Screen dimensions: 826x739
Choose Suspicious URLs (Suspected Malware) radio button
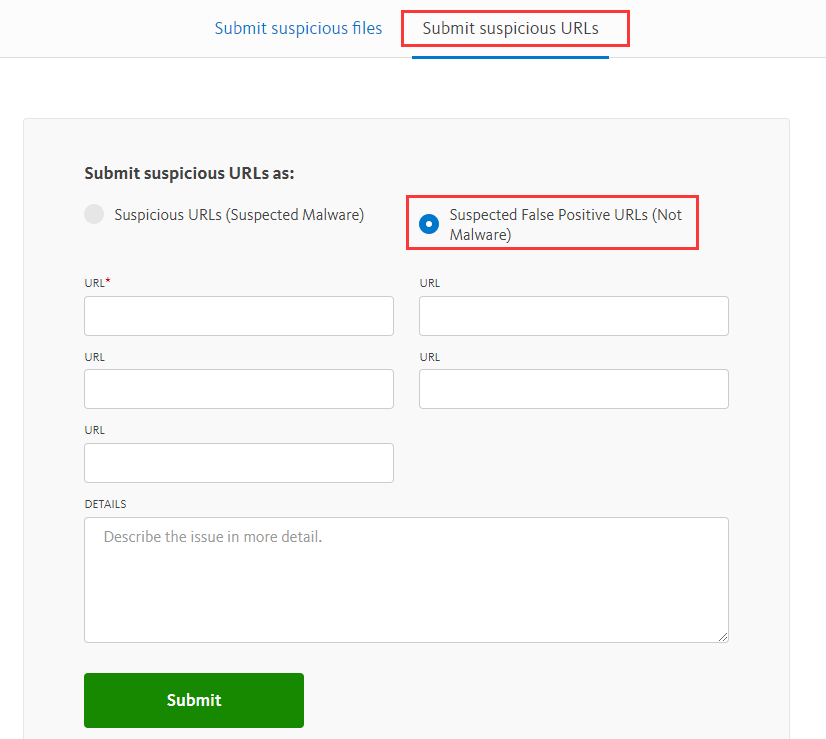tap(94, 214)
